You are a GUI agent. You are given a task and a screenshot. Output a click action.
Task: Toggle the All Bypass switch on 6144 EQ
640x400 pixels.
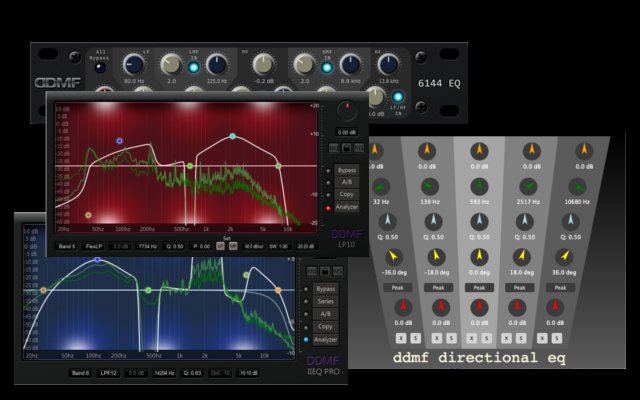tap(100, 66)
